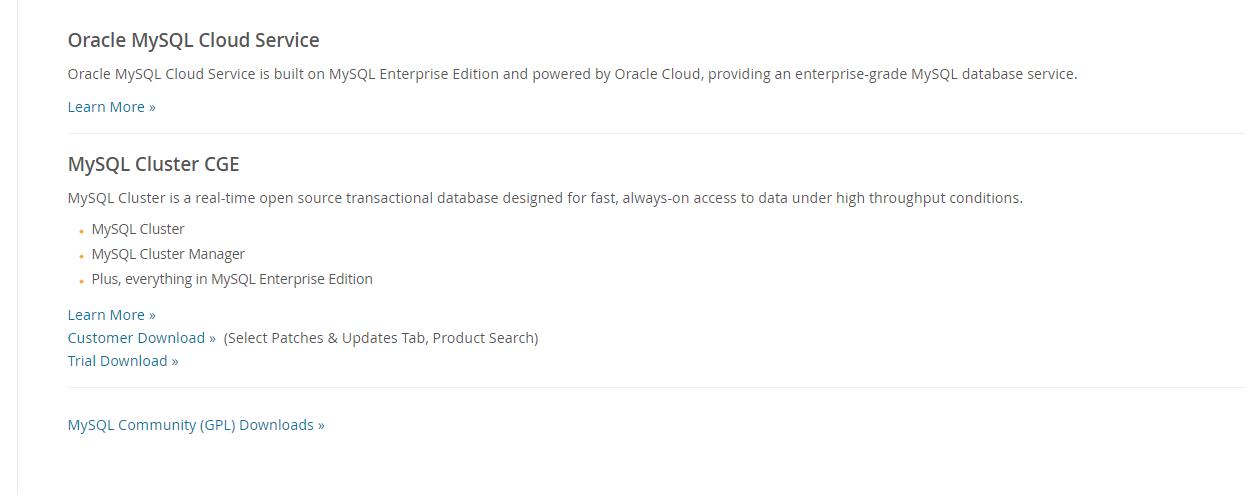Click the Trial Download link
This screenshot has height=495, width=1245.
(122, 361)
